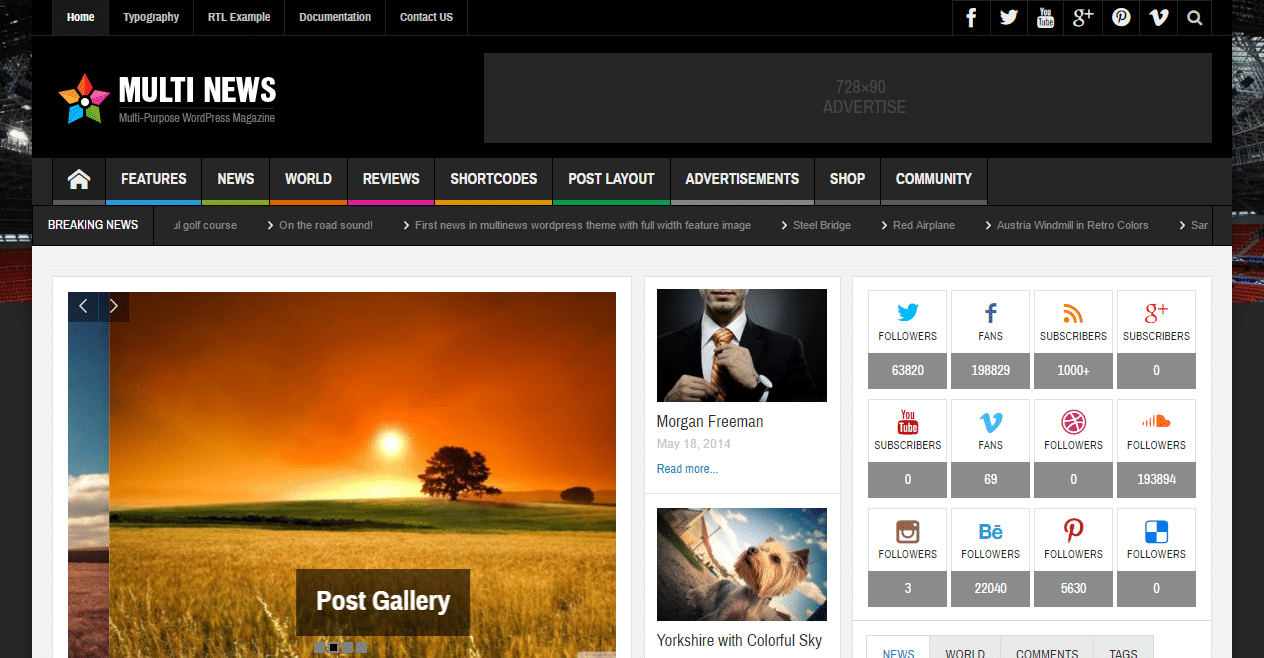Click Delicious followers counter icon
Image resolution: width=1264 pixels, height=658 pixels.
pos(1156,531)
